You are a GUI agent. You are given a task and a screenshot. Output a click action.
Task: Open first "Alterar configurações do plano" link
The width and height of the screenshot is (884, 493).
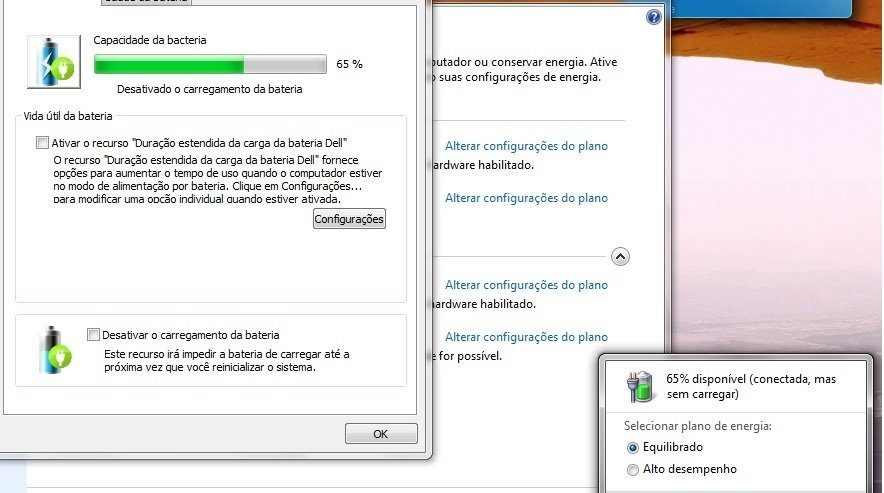point(526,146)
